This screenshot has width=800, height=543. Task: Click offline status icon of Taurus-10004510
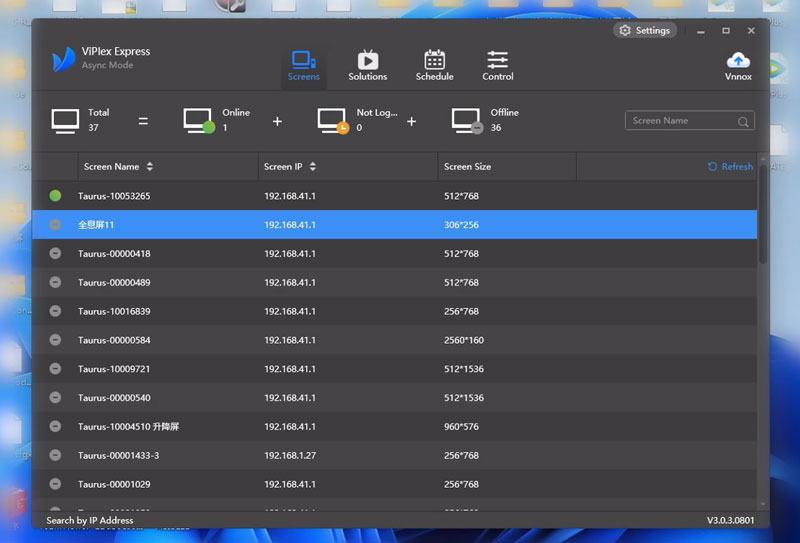55,427
